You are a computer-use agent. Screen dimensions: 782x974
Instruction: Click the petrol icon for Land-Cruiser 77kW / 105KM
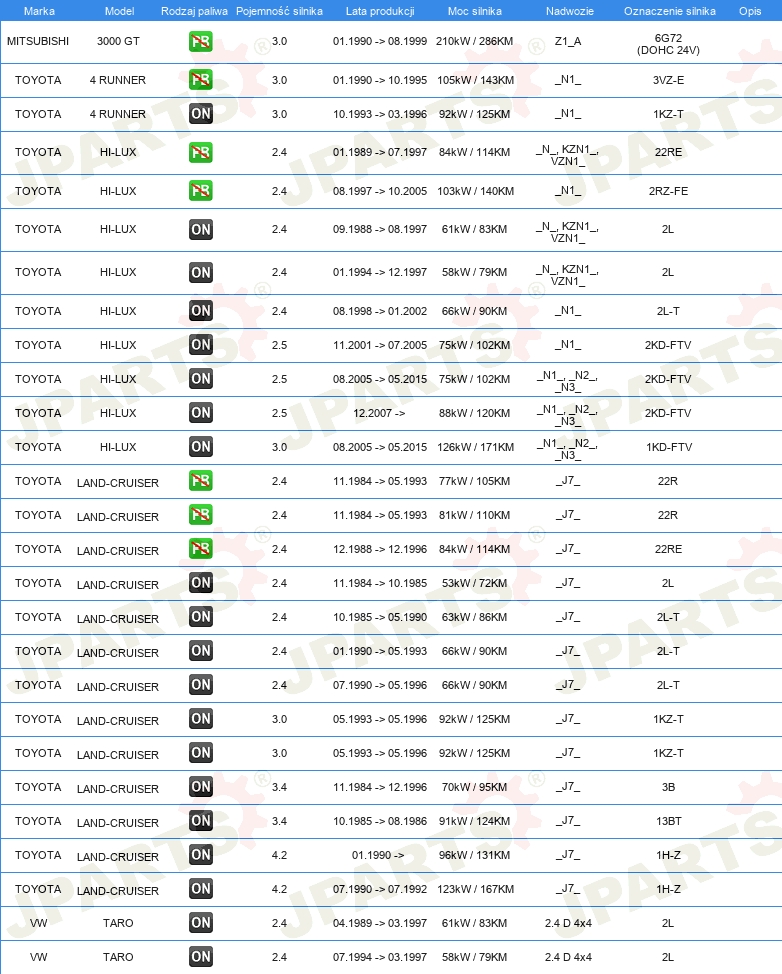click(x=201, y=481)
